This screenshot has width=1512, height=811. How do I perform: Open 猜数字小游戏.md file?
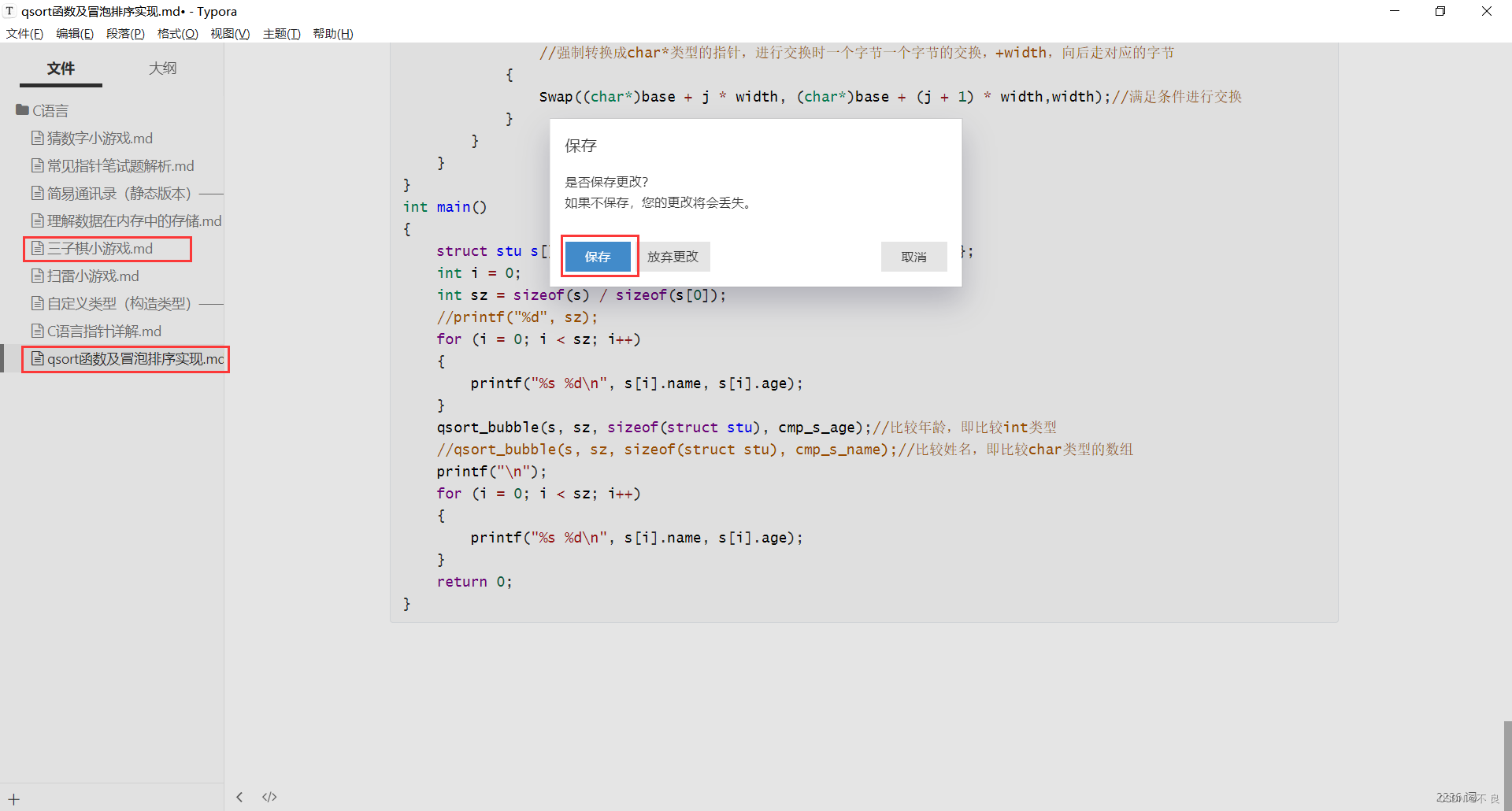[92, 139]
